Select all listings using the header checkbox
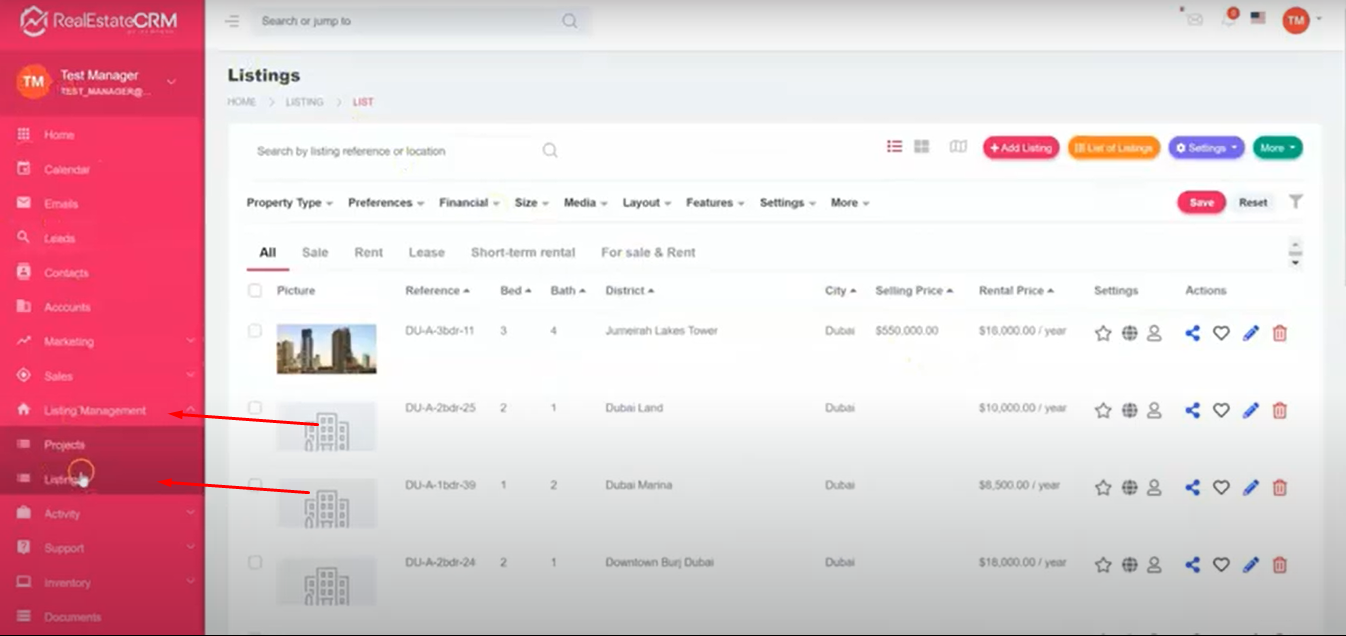 tap(255, 291)
